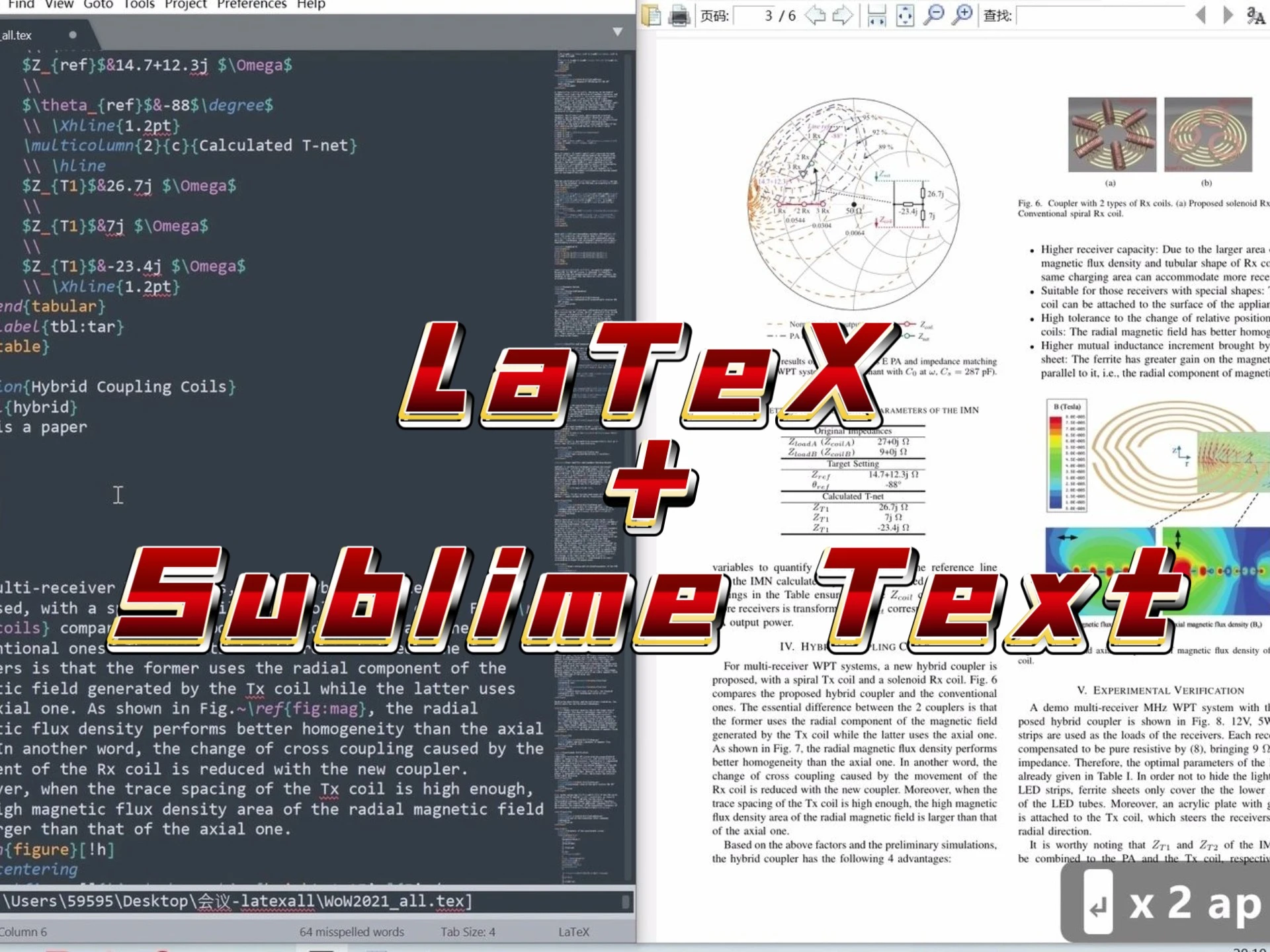Open the Preferences menu
This screenshot has width=1270, height=952.
click(251, 4)
